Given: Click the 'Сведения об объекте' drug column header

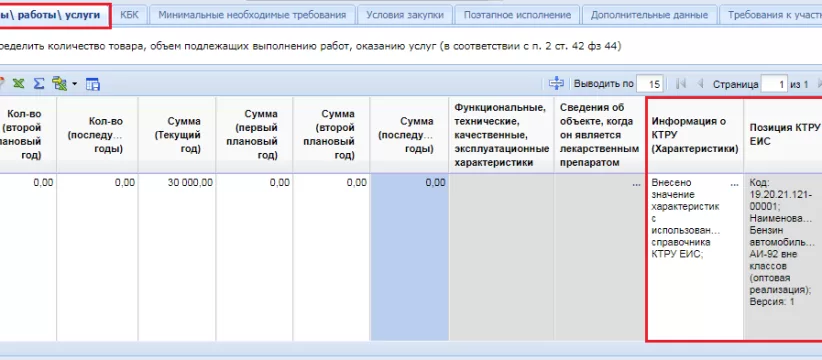Looking at the screenshot, I should tap(599, 135).
